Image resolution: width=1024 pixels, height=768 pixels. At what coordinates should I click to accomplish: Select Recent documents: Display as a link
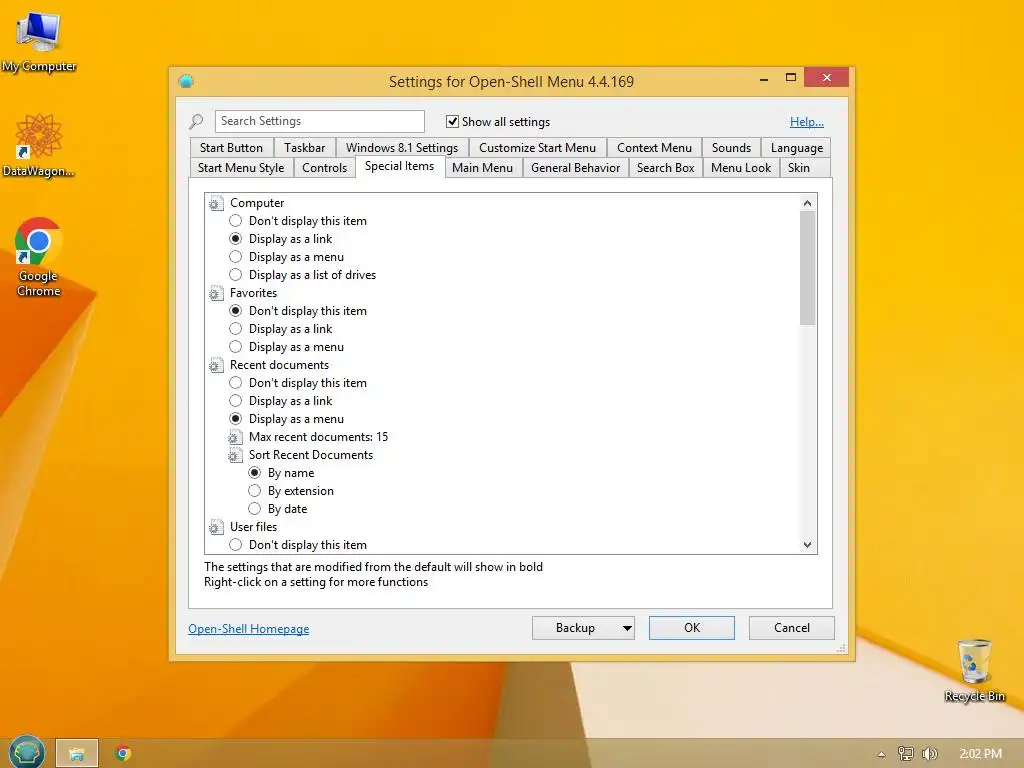tap(236, 401)
